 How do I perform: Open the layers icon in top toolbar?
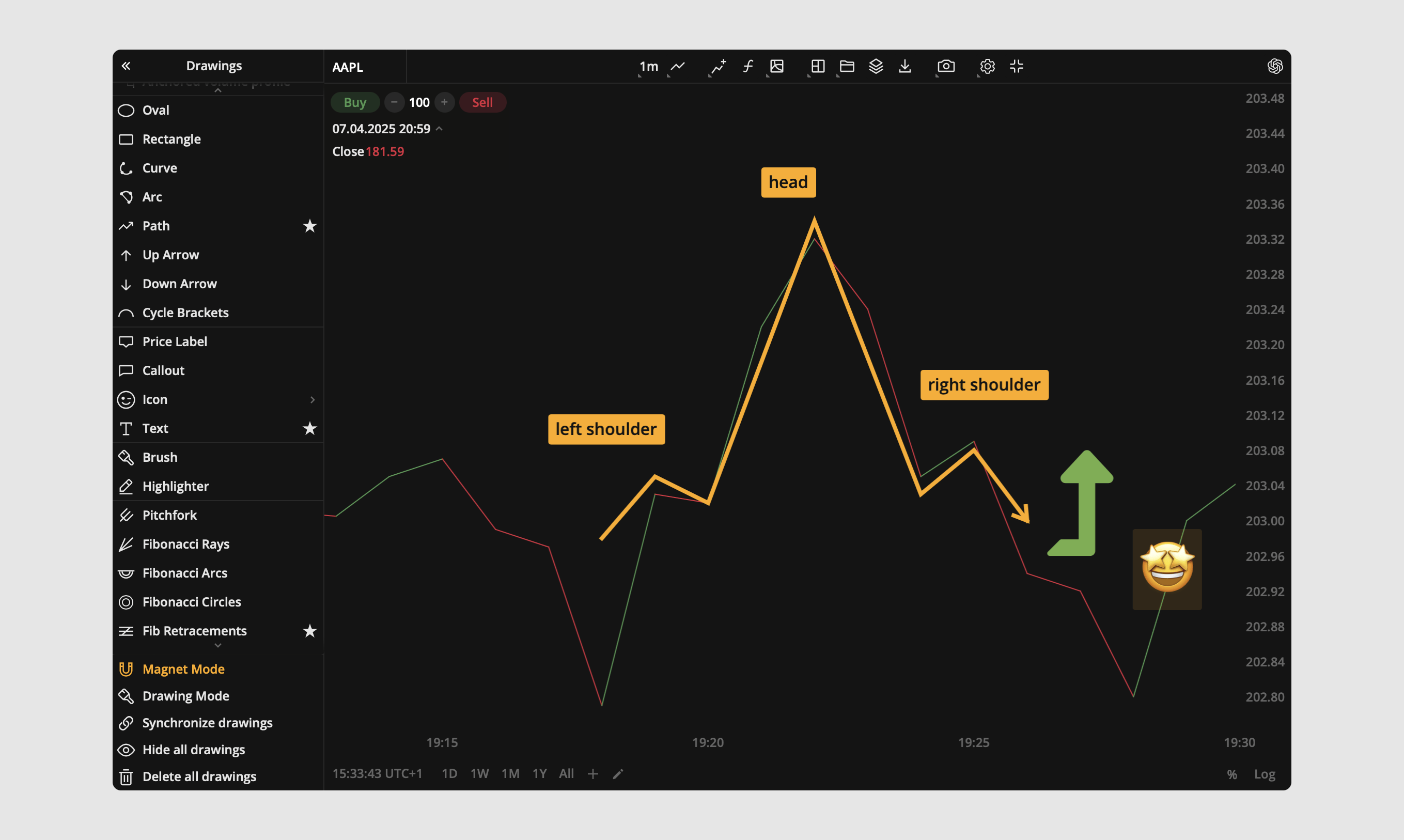[x=876, y=66]
